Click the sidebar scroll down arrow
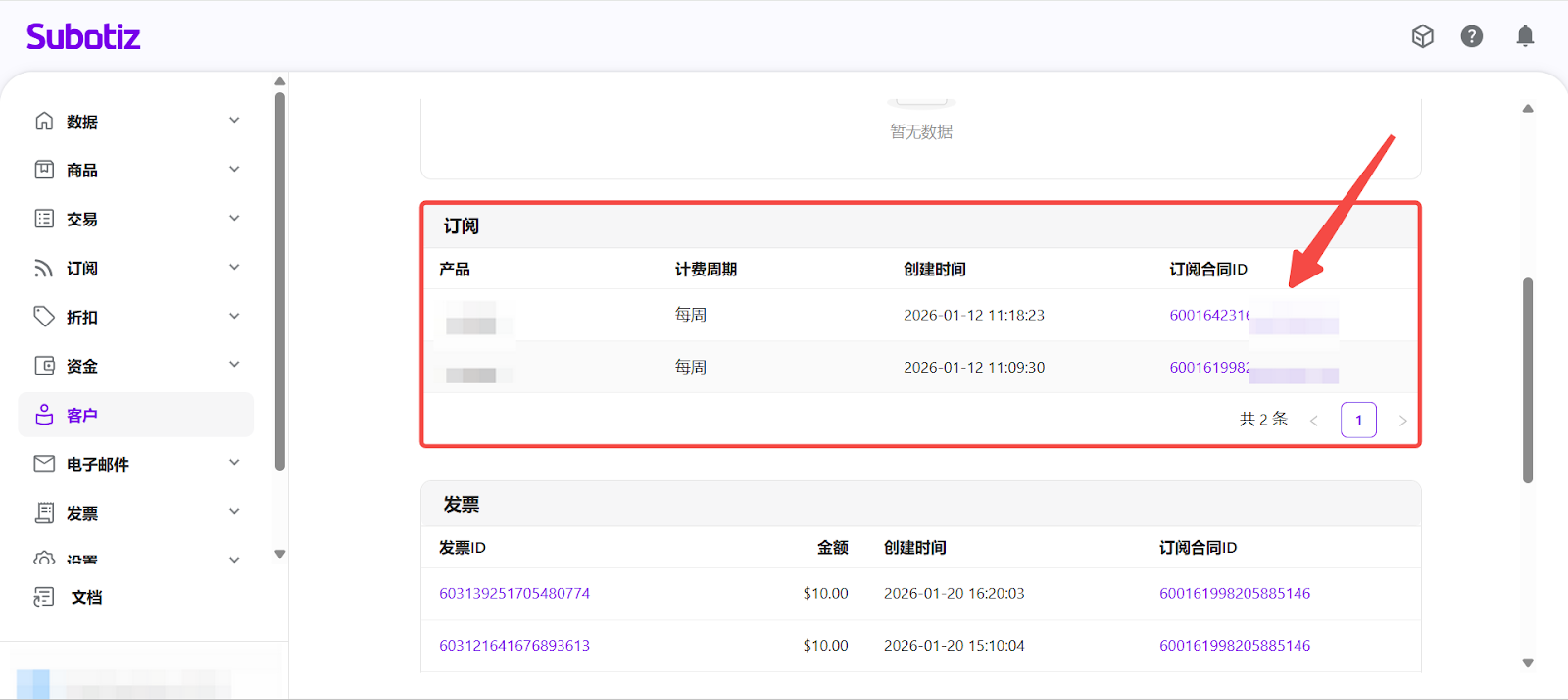The height and width of the screenshot is (700, 1568). 280,554
